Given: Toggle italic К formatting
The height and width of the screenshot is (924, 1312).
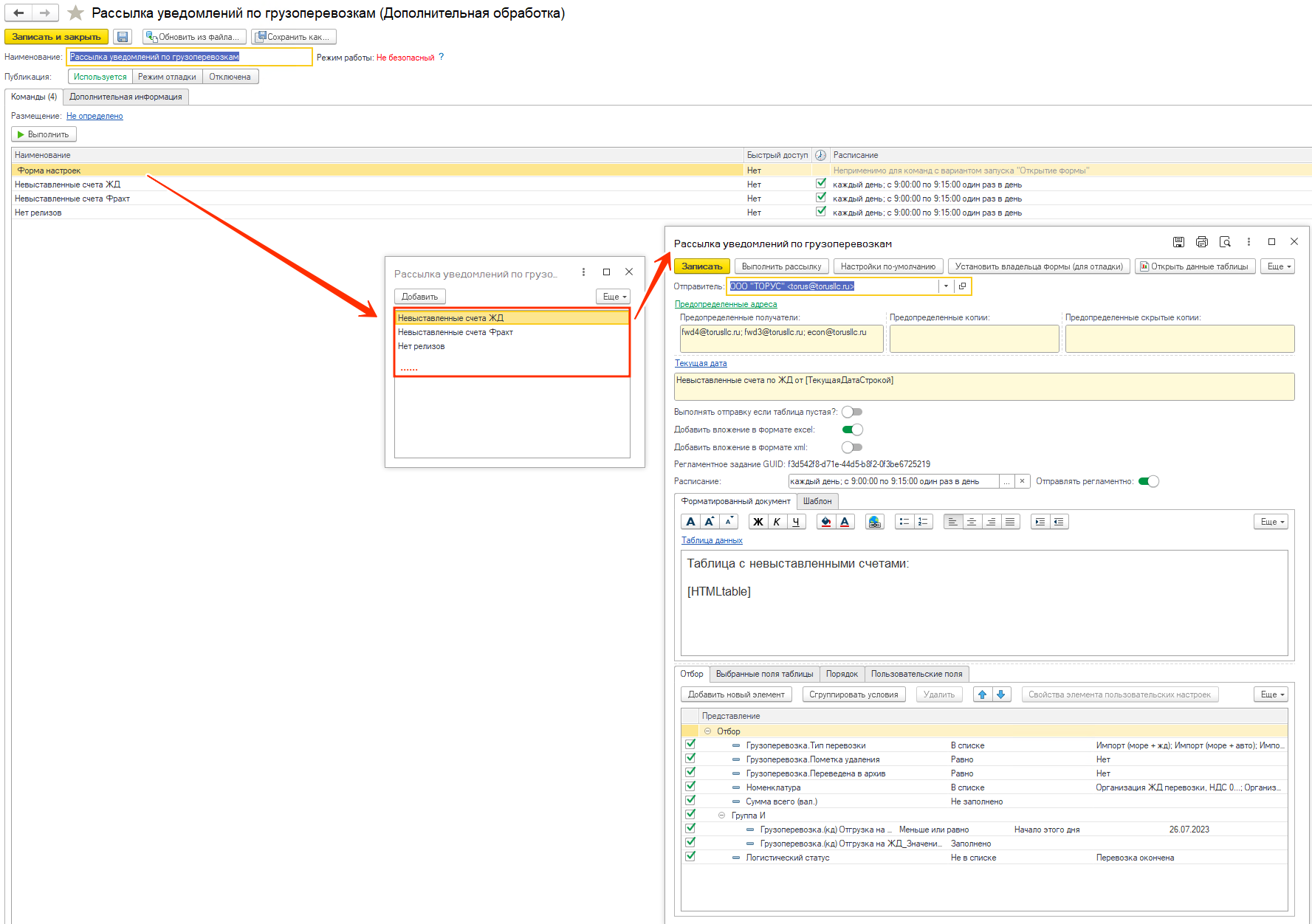Looking at the screenshot, I should pos(777,522).
